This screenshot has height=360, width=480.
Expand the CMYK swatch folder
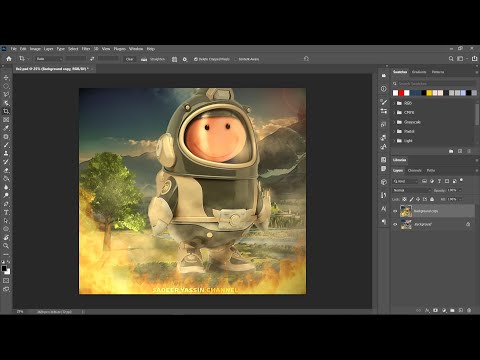394,113
